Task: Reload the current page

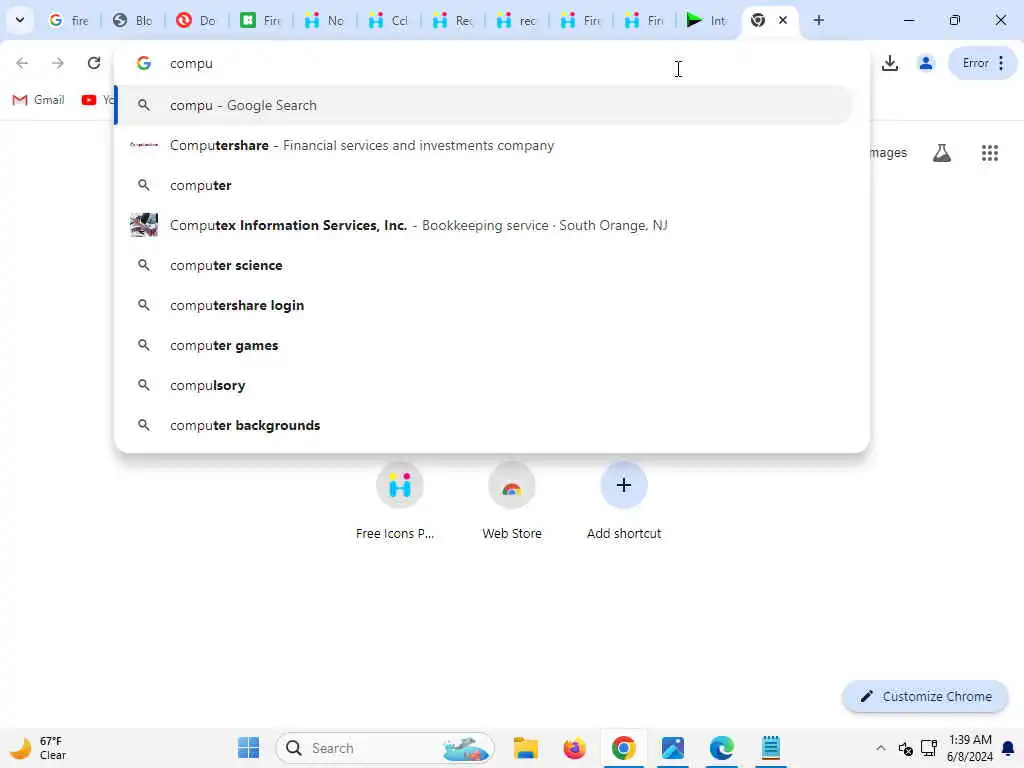Action: (x=94, y=63)
